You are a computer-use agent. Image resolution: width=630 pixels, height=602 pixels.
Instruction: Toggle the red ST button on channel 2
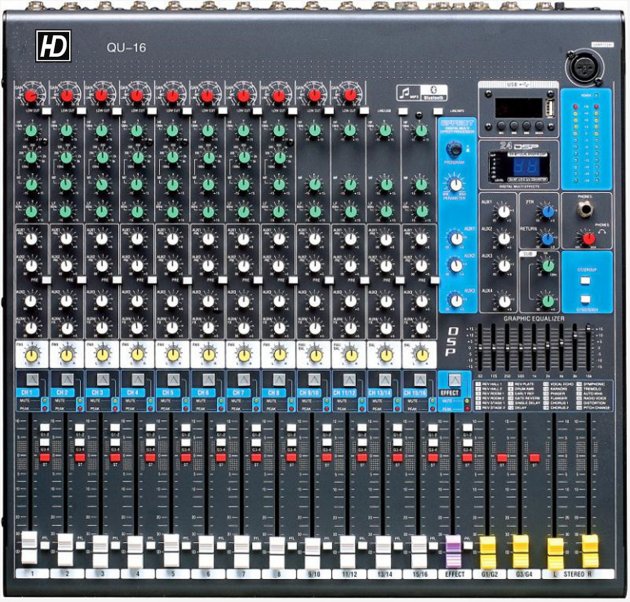pos(80,458)
